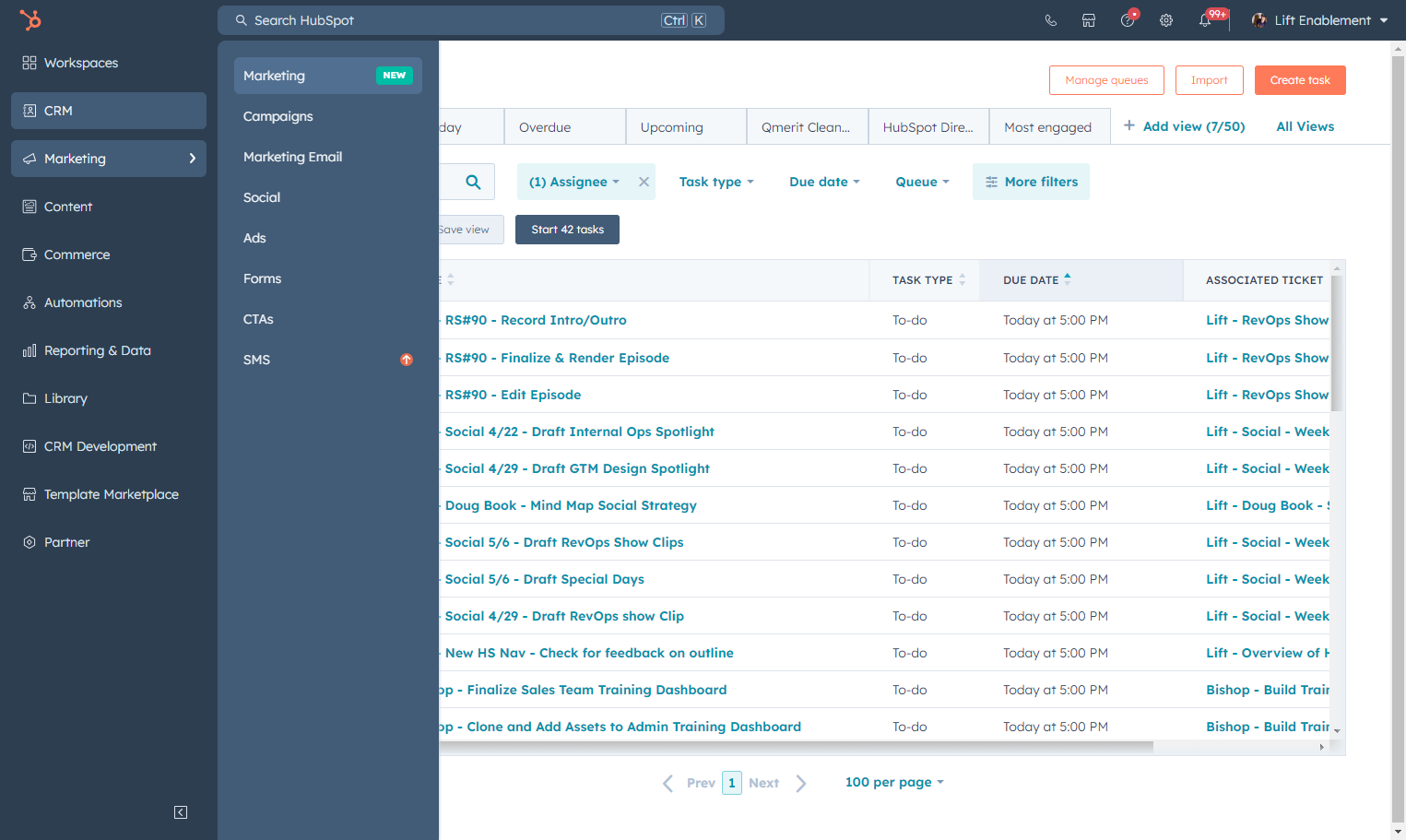1406x840 pixels.
Task: Open CRM in sidebar
Action: 109,111
